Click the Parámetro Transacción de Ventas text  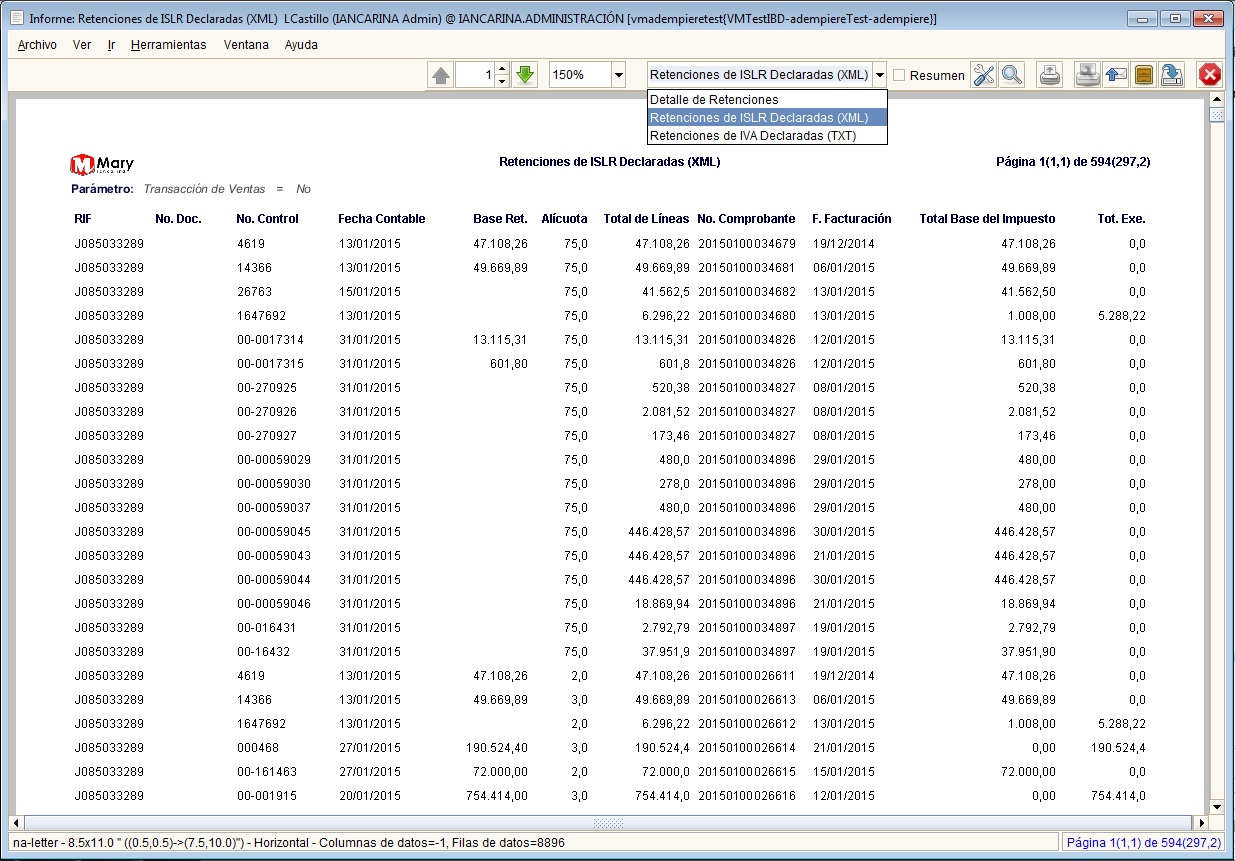[x=191, y=189]
